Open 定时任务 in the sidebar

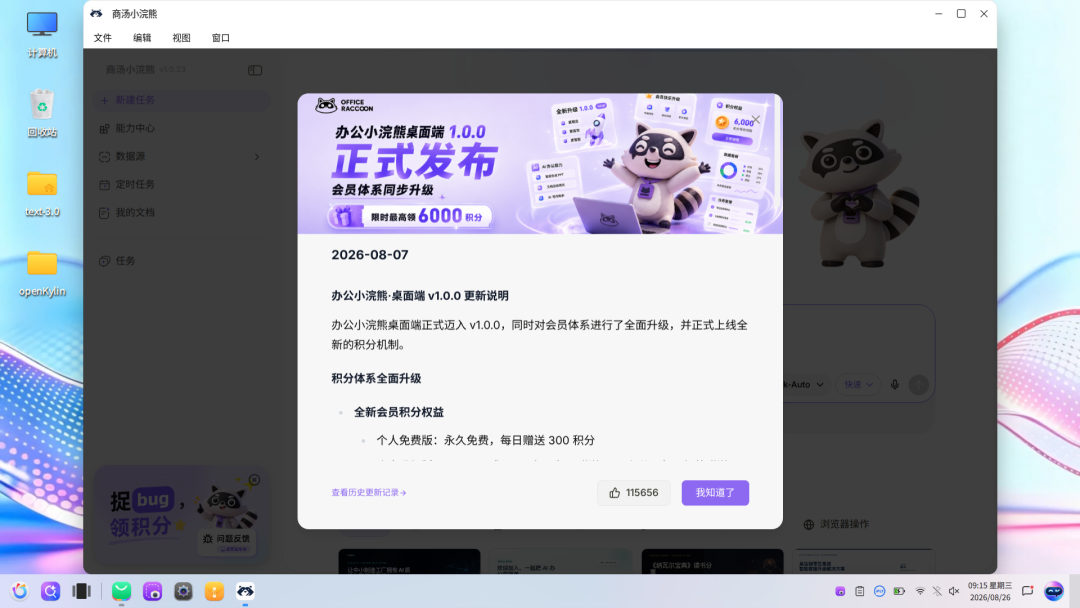coord(180,185)
